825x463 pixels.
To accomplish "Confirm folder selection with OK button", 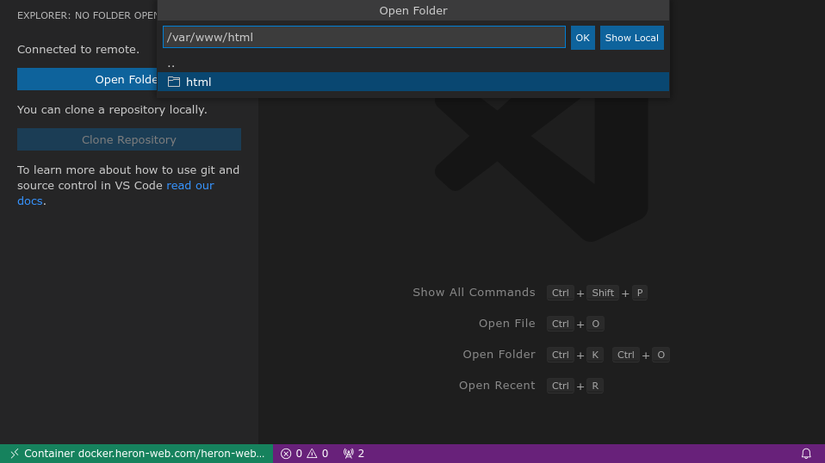I will tap(582, 38).
